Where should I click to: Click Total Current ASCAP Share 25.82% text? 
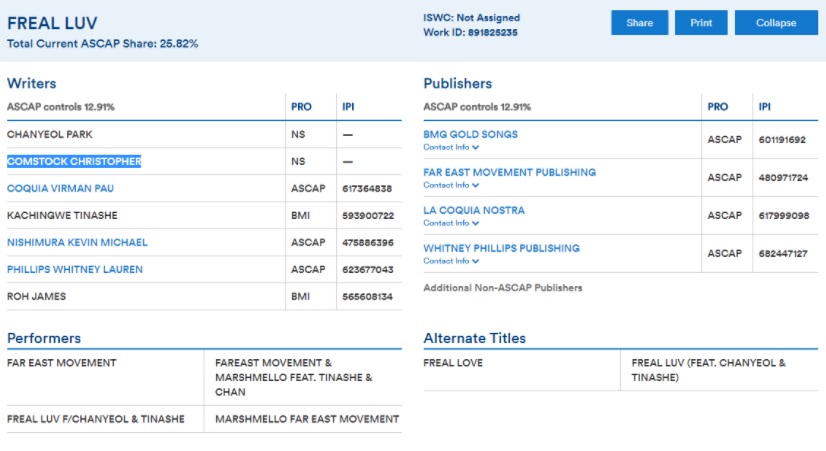click(103, 44)
